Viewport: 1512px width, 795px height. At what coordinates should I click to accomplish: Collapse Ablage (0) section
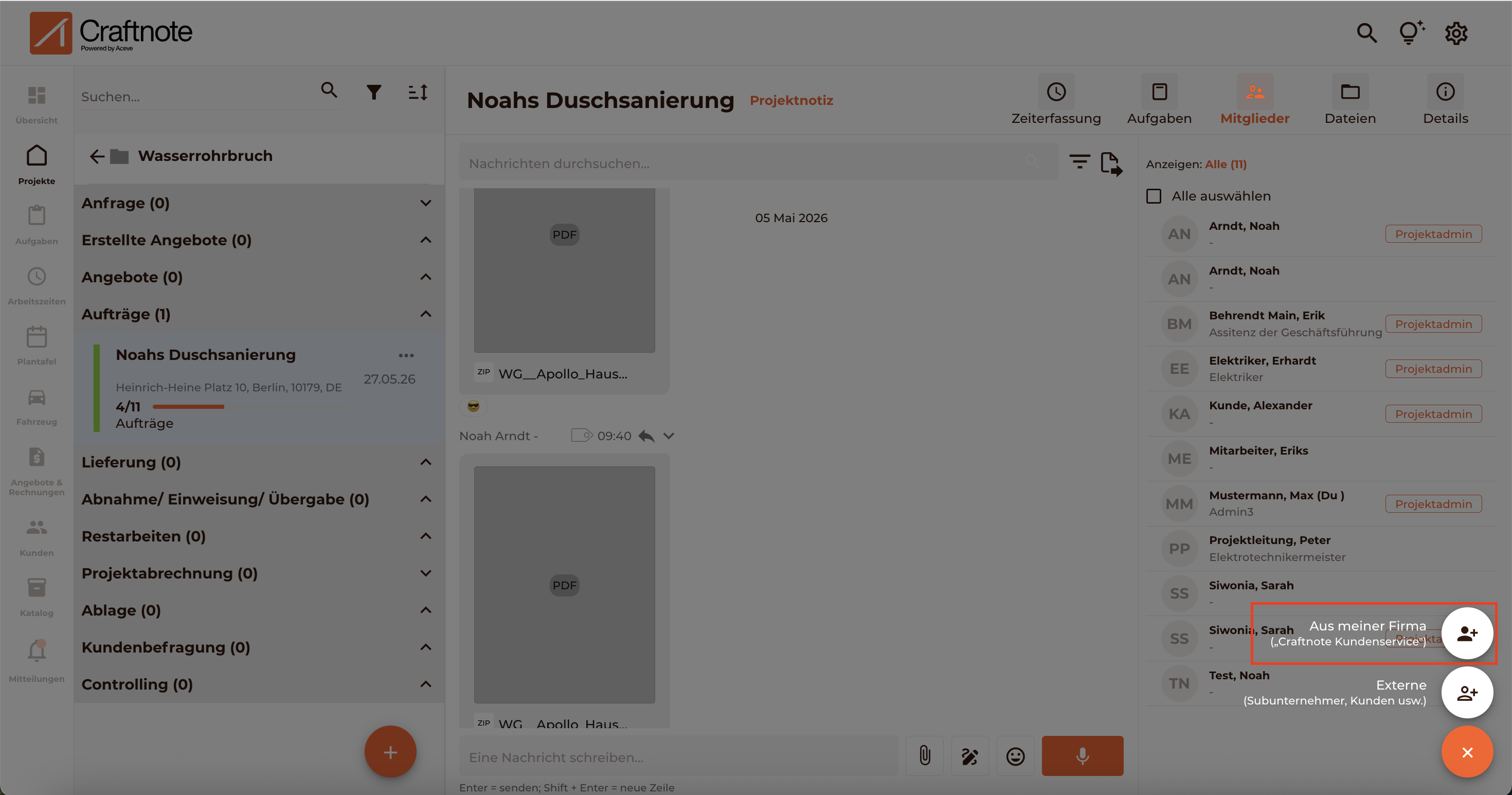coord(425,610)
